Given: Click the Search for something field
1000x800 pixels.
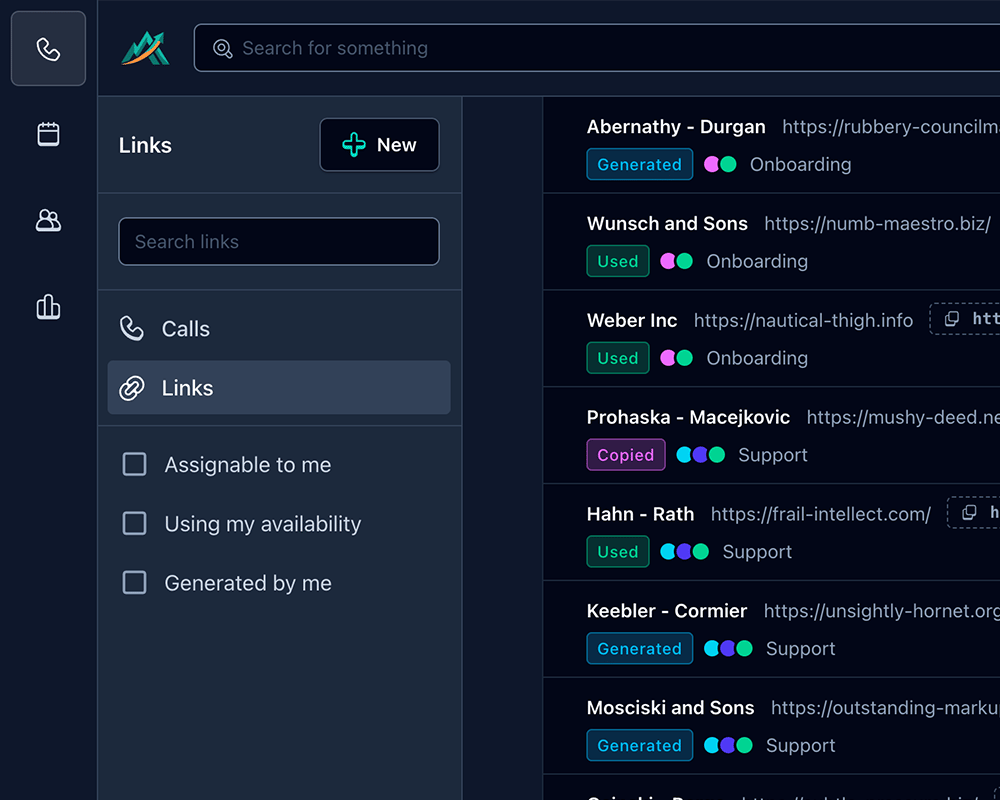Looking at the screenshot, I should point(597,48).
